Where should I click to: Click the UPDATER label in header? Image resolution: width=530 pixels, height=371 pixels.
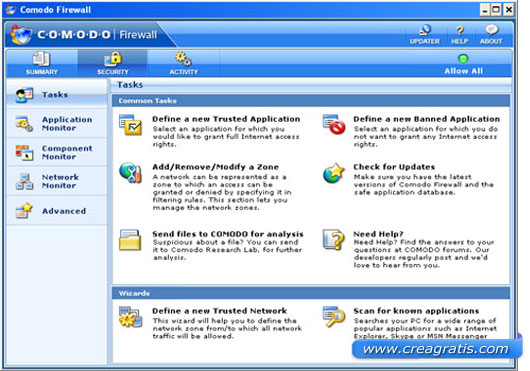pyautogui.click(x=425, y=41)
